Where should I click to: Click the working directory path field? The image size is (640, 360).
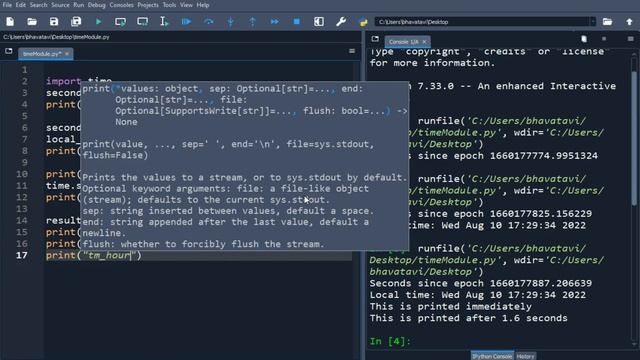coord(482,22)
